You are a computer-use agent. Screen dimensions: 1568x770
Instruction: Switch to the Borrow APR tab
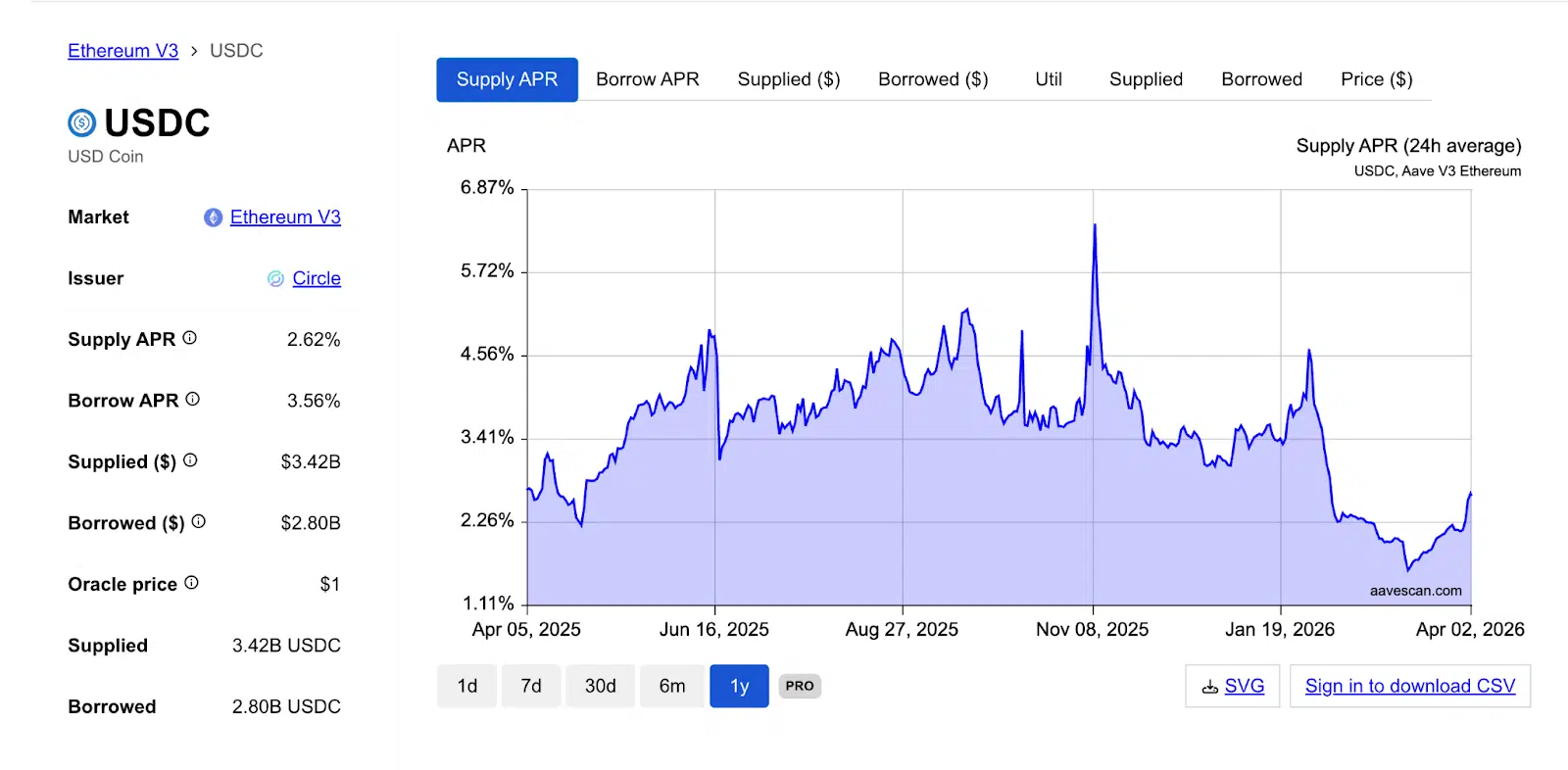coord(648,79)
